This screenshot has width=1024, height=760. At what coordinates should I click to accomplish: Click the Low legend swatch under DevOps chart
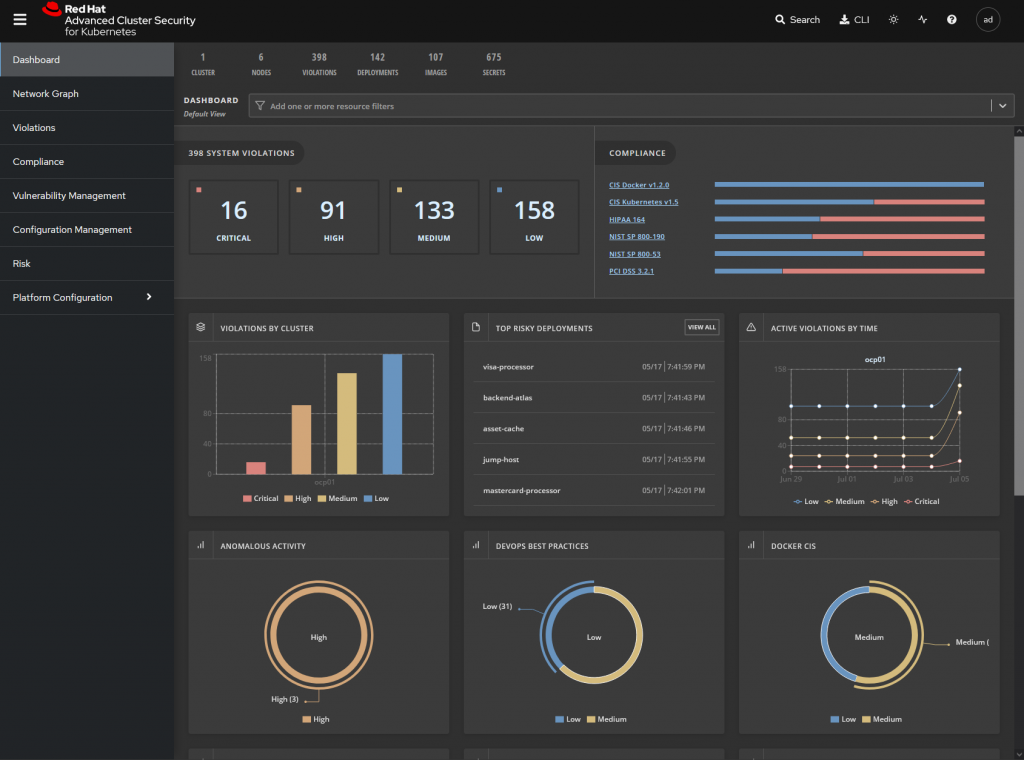click(x=559, y=719)
